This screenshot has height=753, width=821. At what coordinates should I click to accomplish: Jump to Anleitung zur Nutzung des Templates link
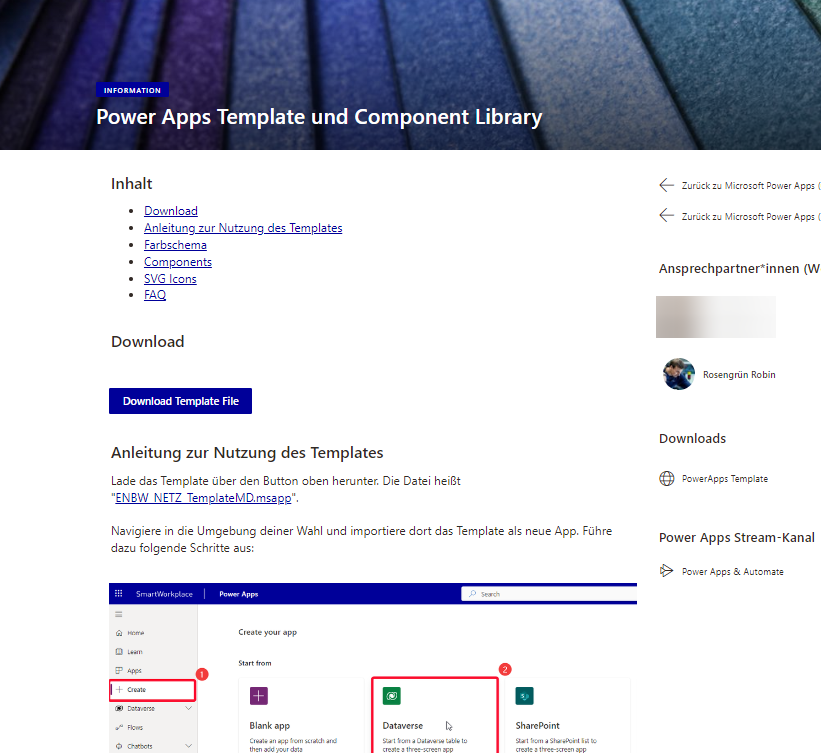pos(243,228)
